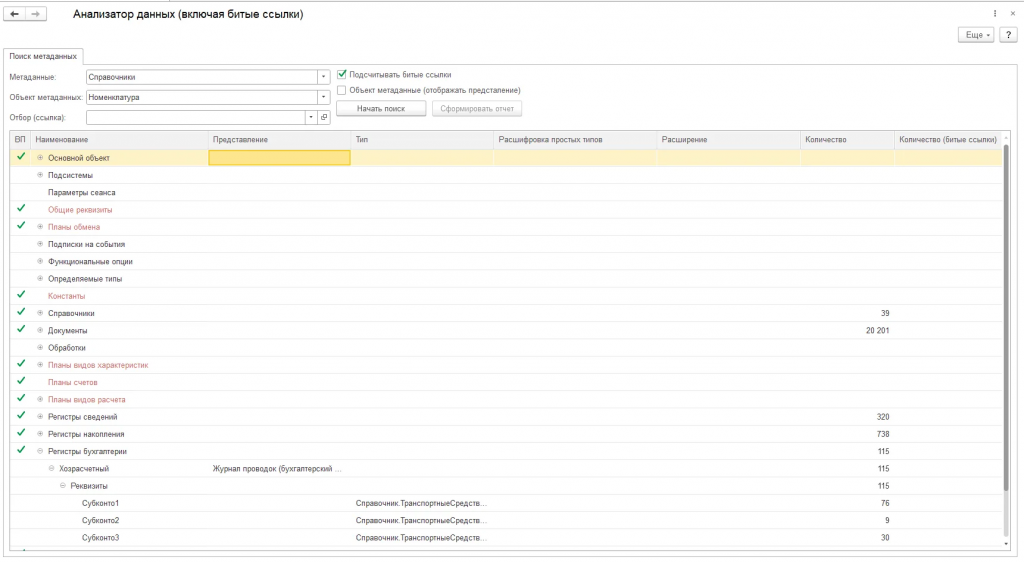Click the ВП column header
The width and height of the screenshot is (1024, 563).
coord(20,140)
